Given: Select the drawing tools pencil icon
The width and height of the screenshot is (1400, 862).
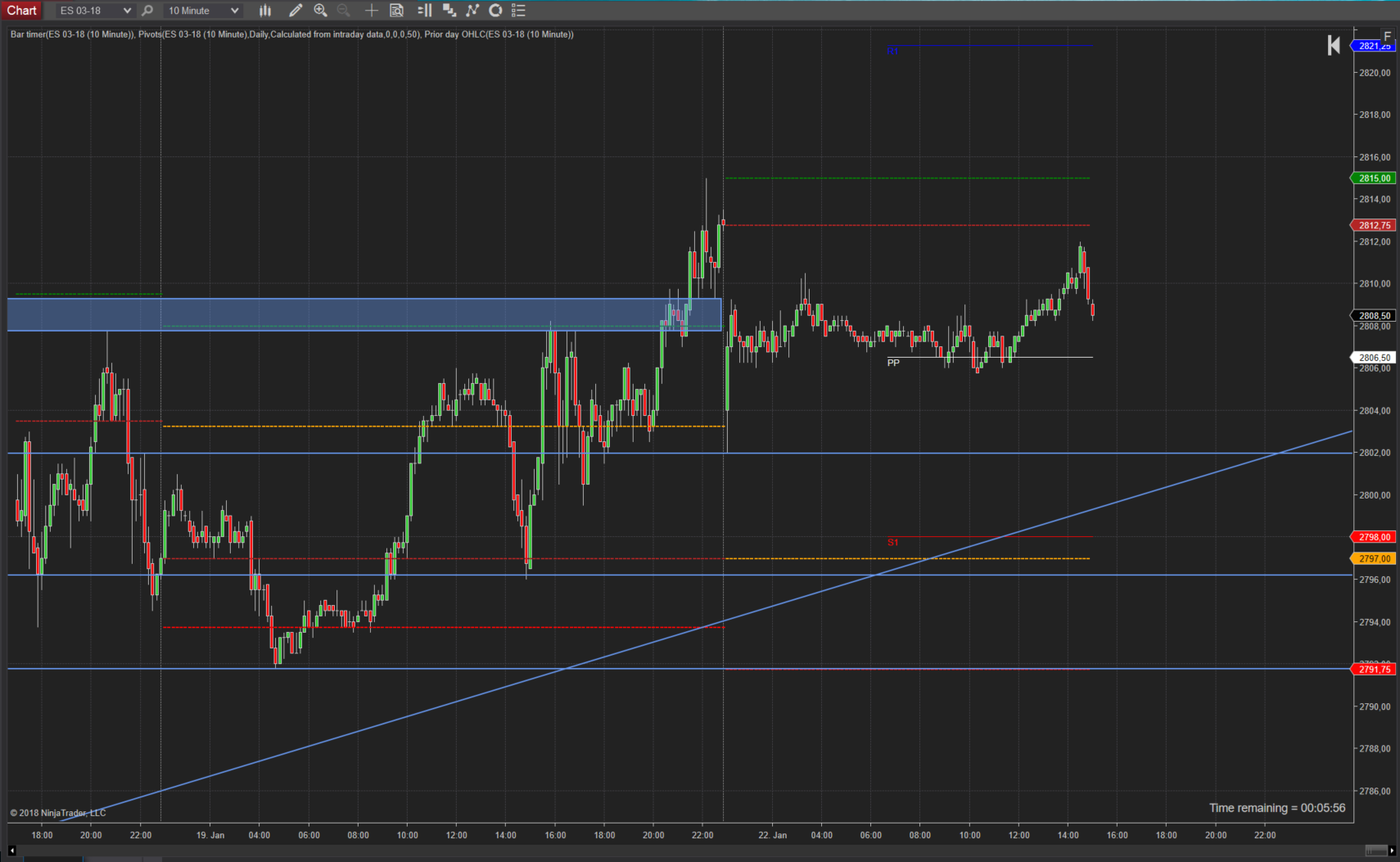Looking at the screenshot, I should coord(296,11).
